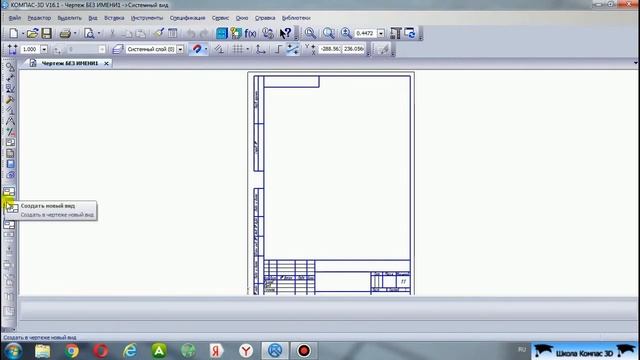The height and width of the screenshot is (360, 640).
Task: Toggle the rounding button left of the grid
Action: click(x=219, y=49)
